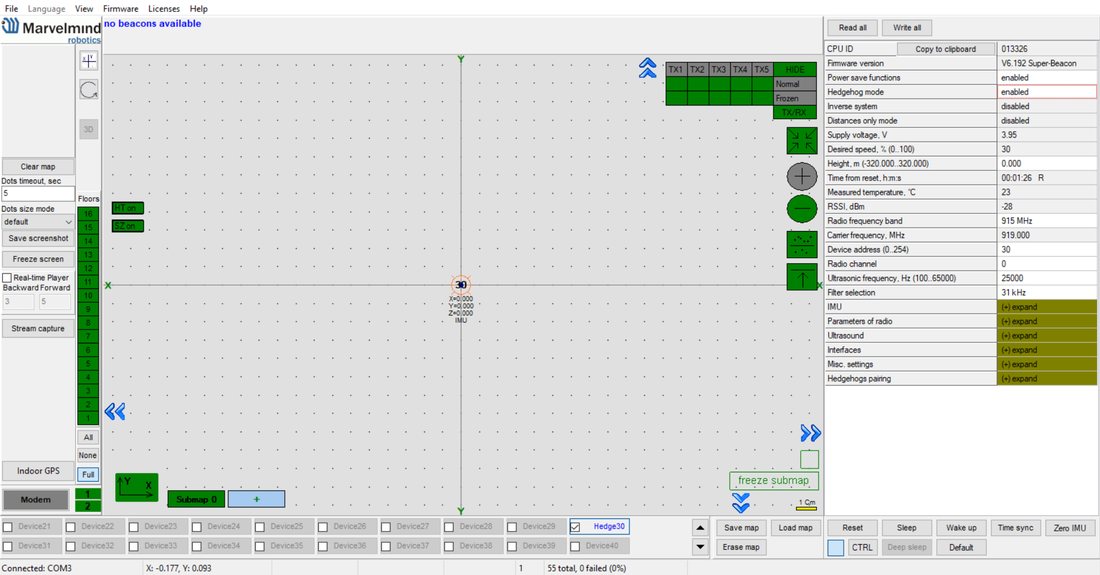The width and height of the screenshot is (1100, 575).
Task: Click the Indoor GPS button
Action: pyautogui.click(x=38, y=471)
